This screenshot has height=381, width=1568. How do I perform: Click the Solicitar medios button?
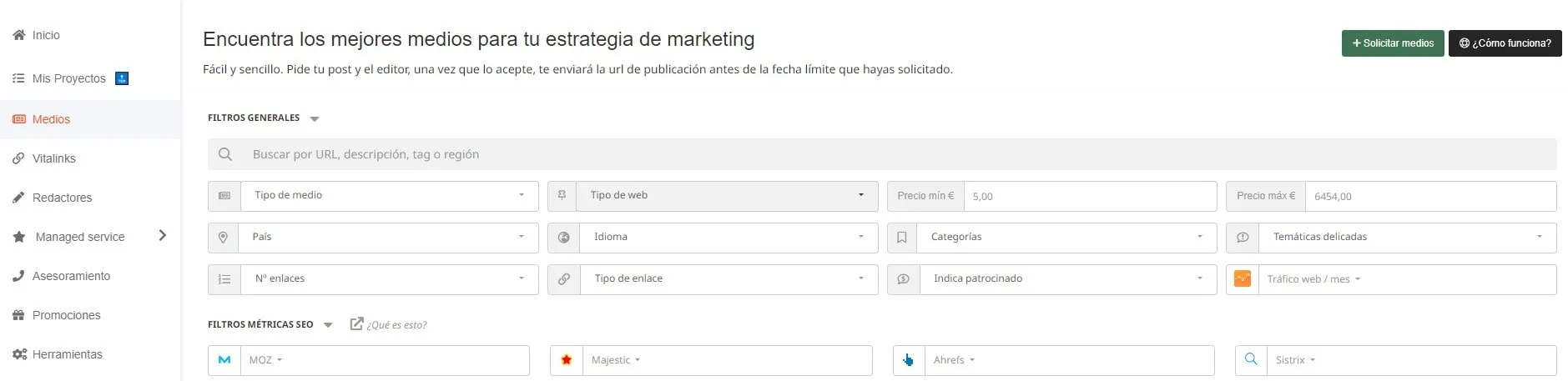(x=1392, y=43)
